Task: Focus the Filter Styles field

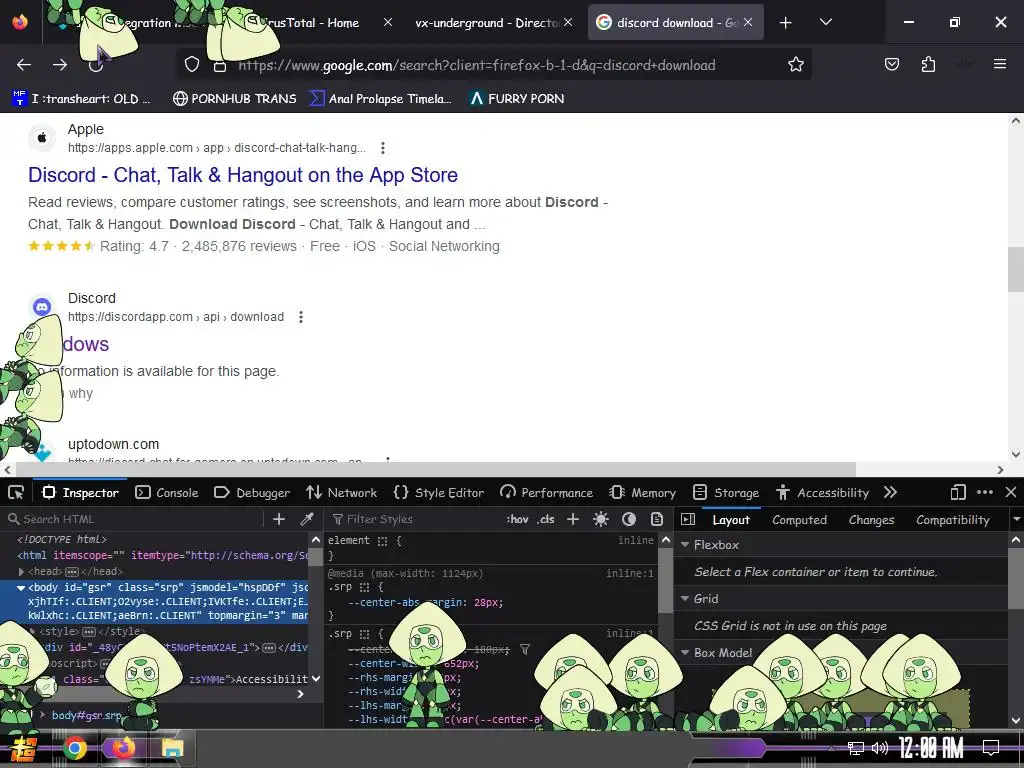Action: (x=414, y=519)
